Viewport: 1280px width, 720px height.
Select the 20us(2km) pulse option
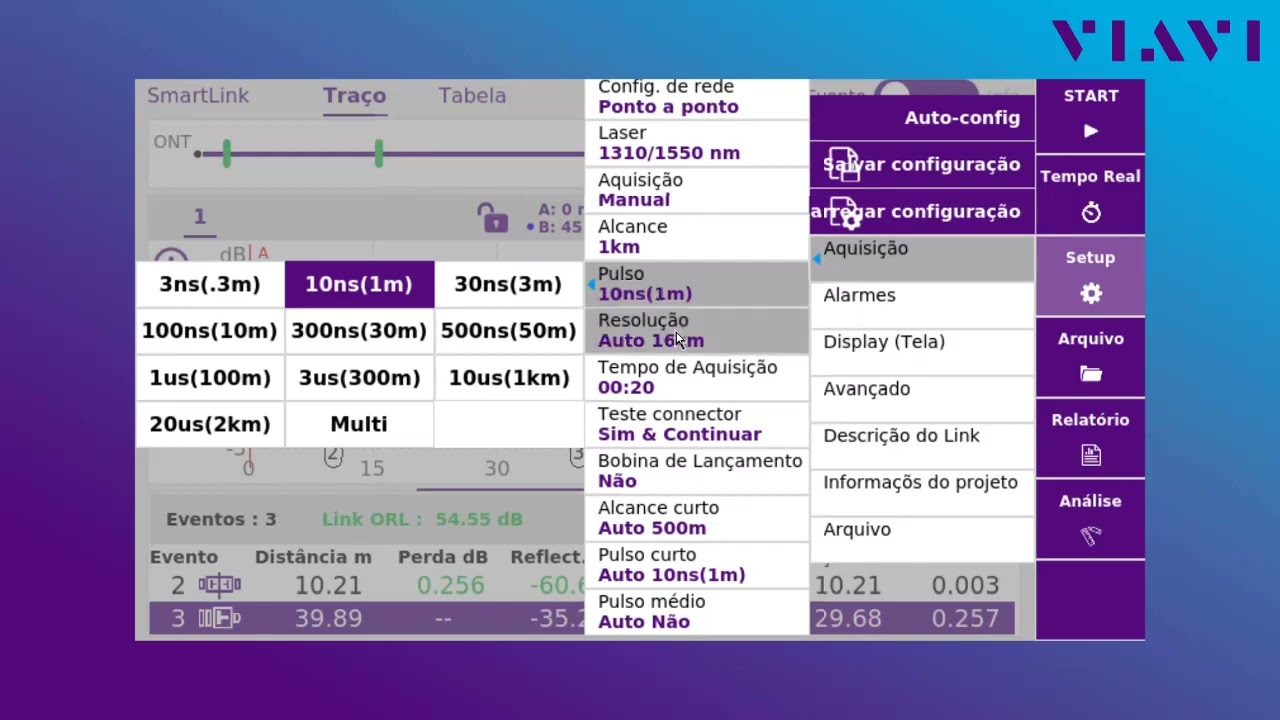(x=210, y=425)
